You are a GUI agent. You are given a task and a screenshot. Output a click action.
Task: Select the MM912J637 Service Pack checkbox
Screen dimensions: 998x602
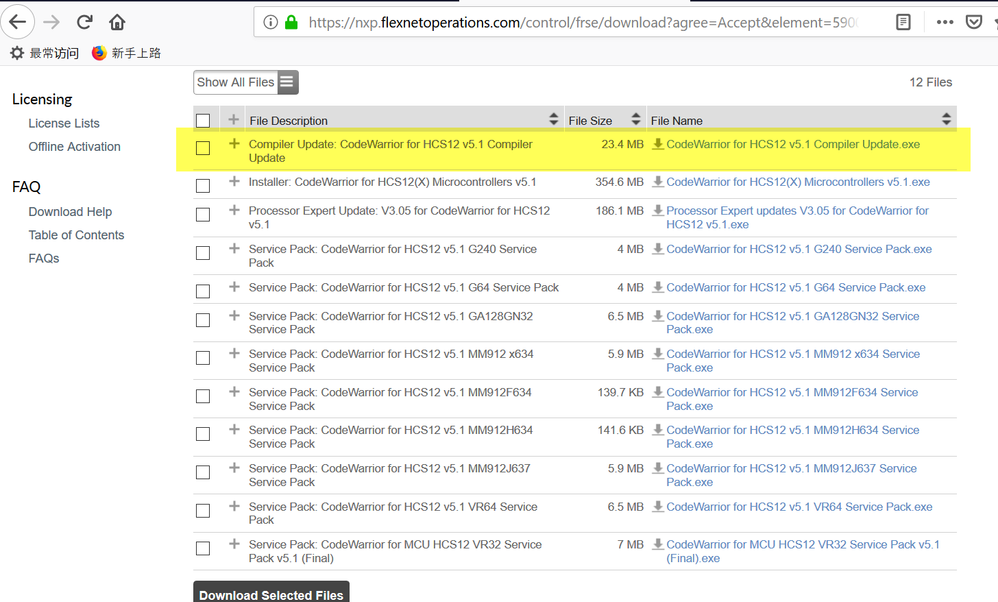203,472
